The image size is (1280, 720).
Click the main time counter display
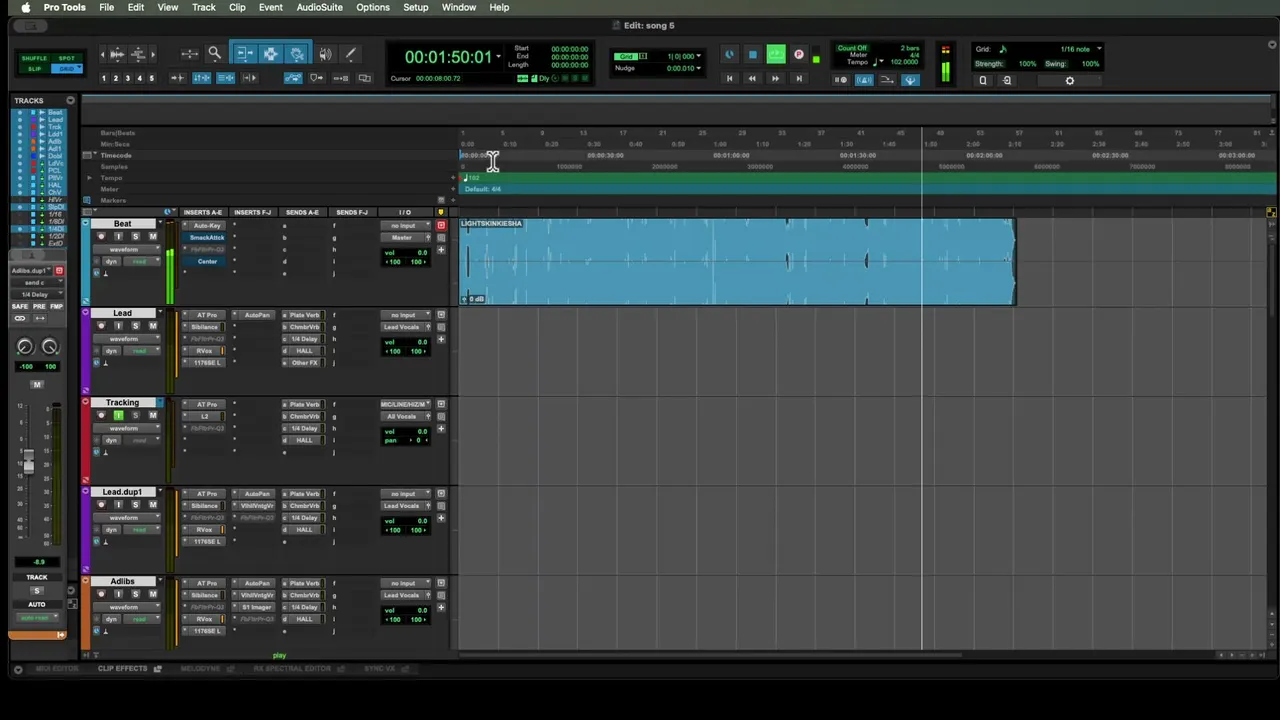(448, 57)
